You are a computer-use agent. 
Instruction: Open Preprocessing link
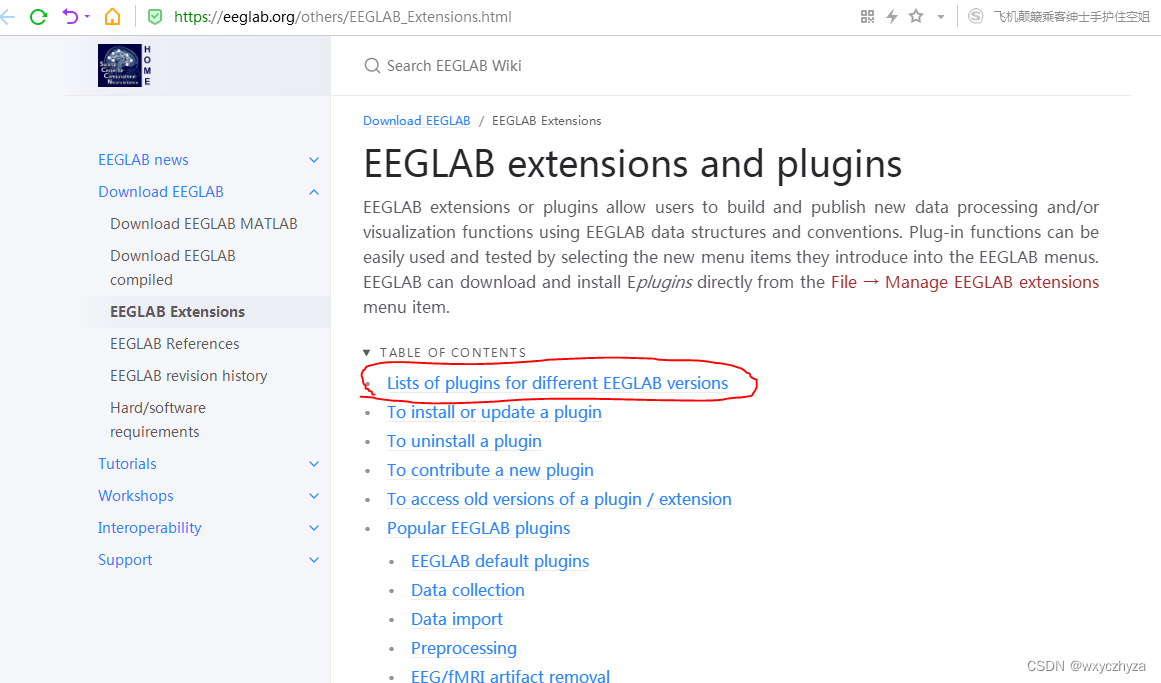(464, 648)
